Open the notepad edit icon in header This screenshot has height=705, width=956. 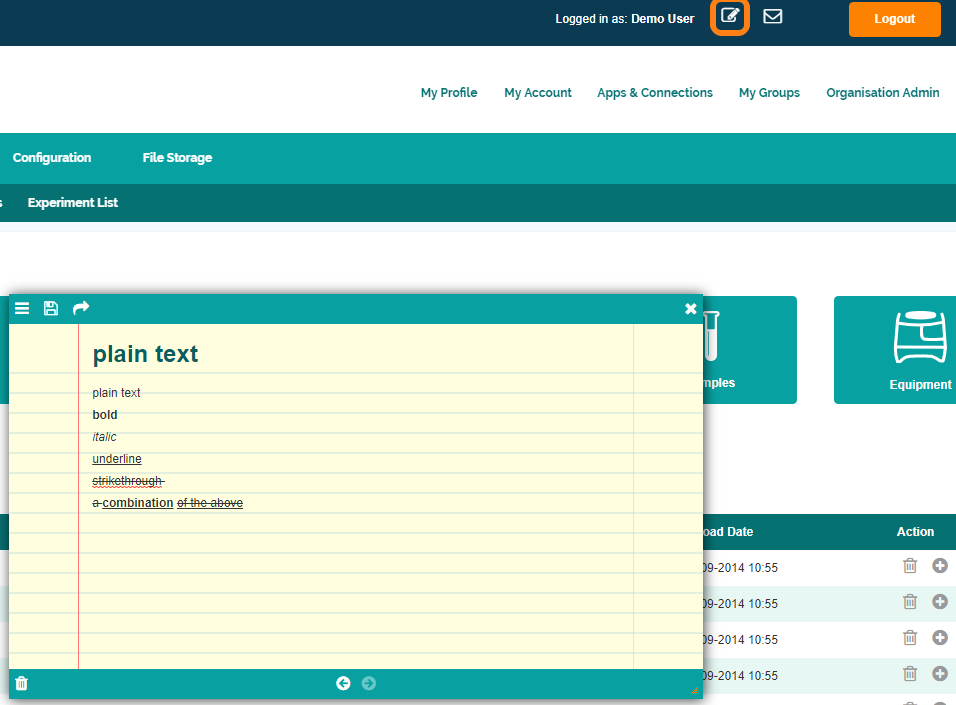coord(730,17)
